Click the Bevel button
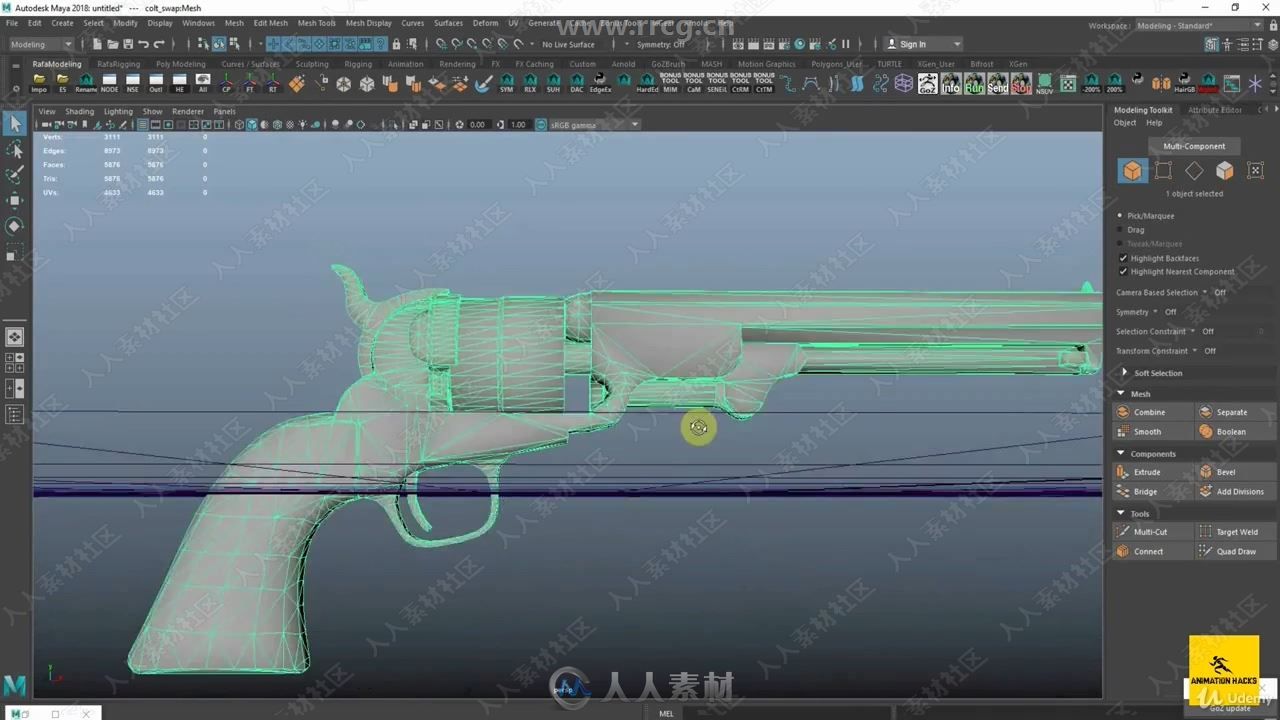 [1236, 472]
